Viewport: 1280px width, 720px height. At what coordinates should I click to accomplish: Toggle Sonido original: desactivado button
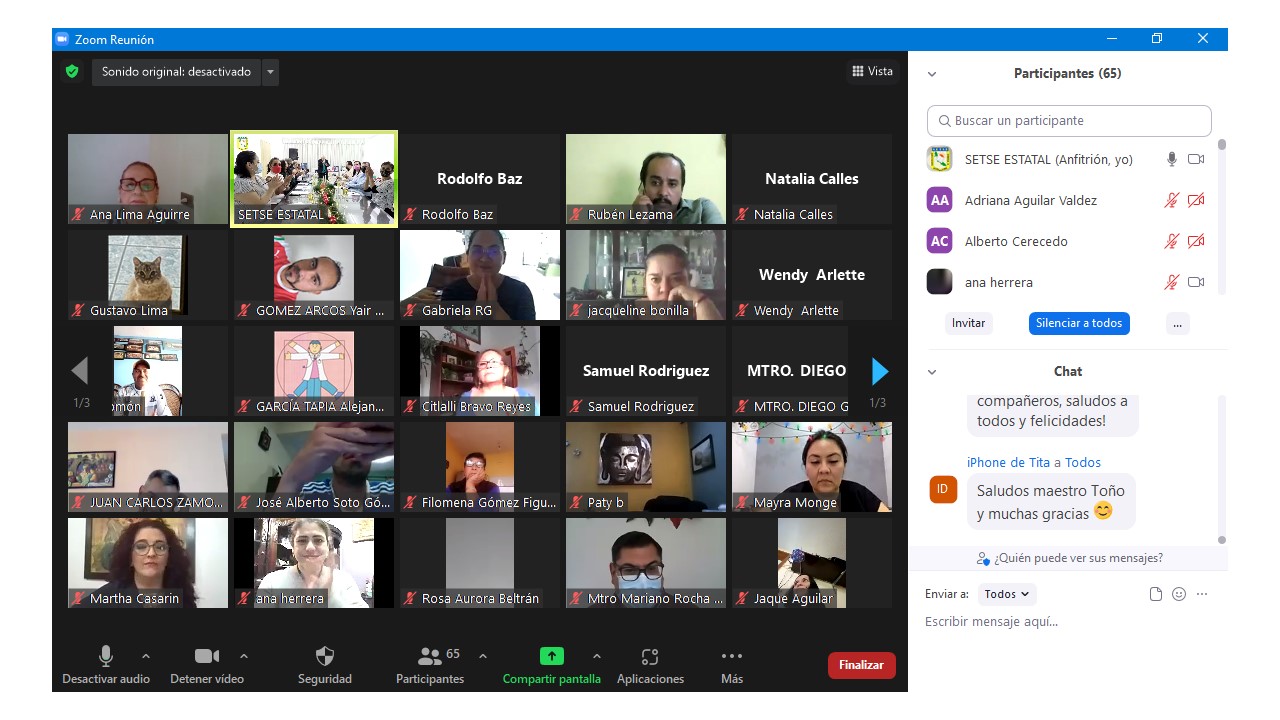pyautogui.click(x=177, y=72)
